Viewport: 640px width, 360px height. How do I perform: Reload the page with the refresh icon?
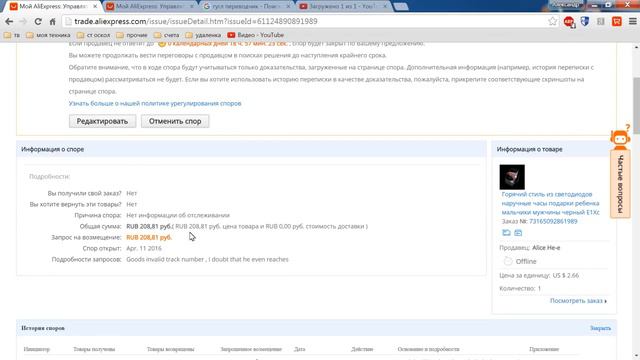click(x=38, y=22)
